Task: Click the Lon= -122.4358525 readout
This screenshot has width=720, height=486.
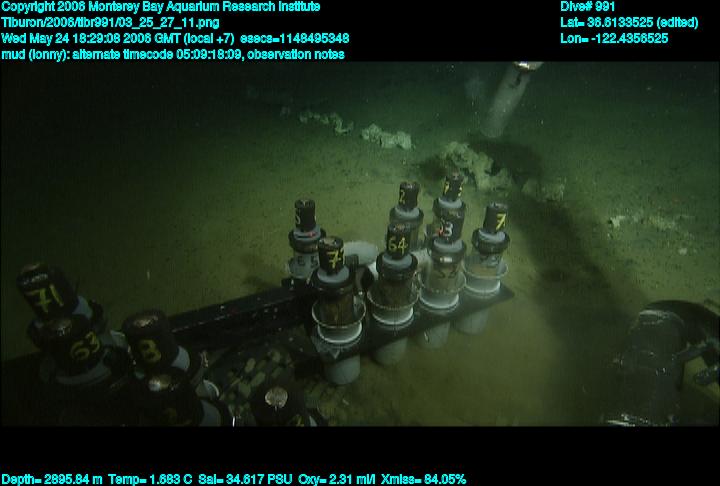Action: click(614, 38)
